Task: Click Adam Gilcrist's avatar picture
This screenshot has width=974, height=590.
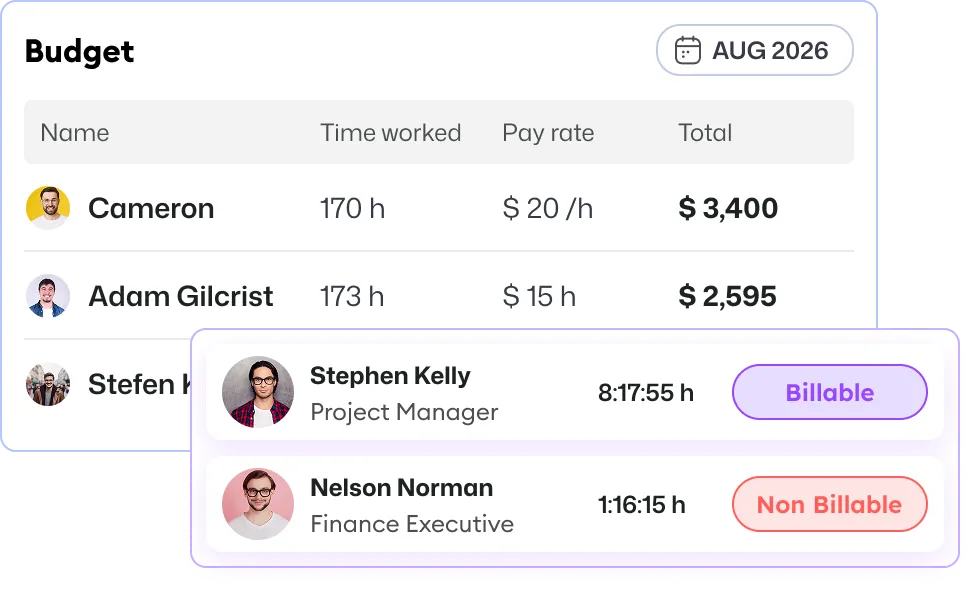Action: (x=48, y=296)
